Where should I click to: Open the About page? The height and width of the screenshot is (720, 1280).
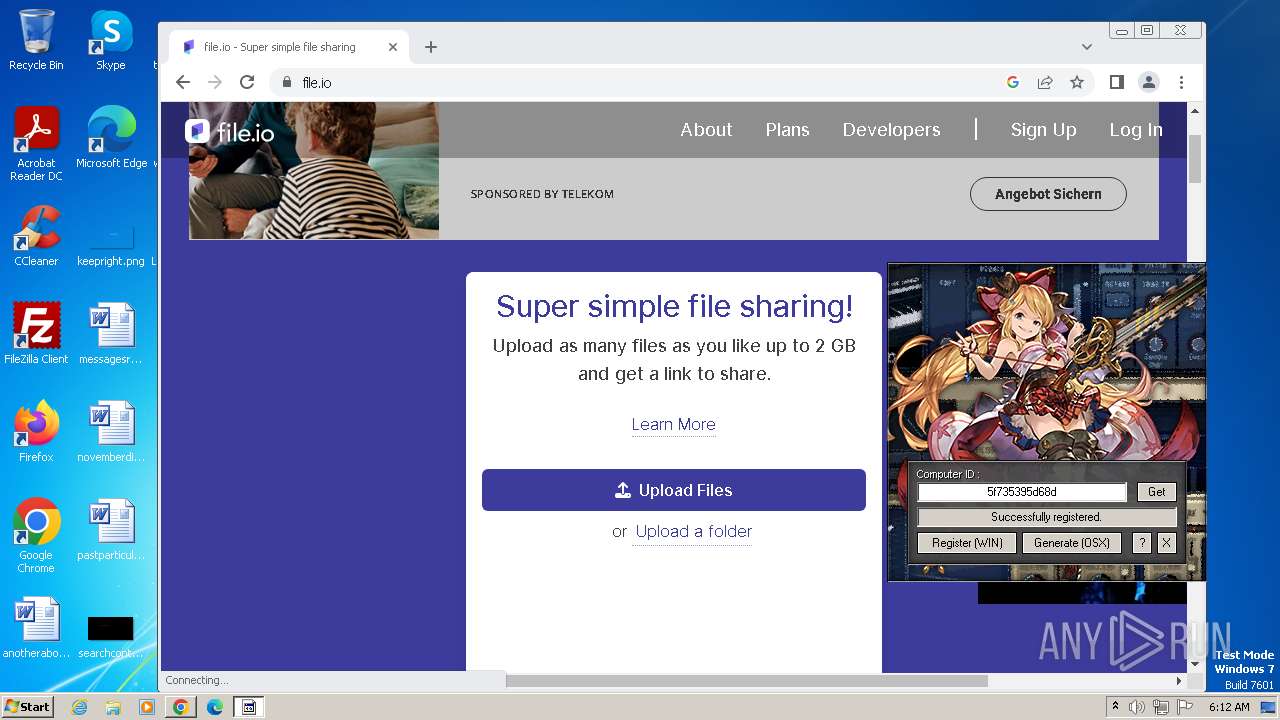pyautogui.click(x=706, y=130)
